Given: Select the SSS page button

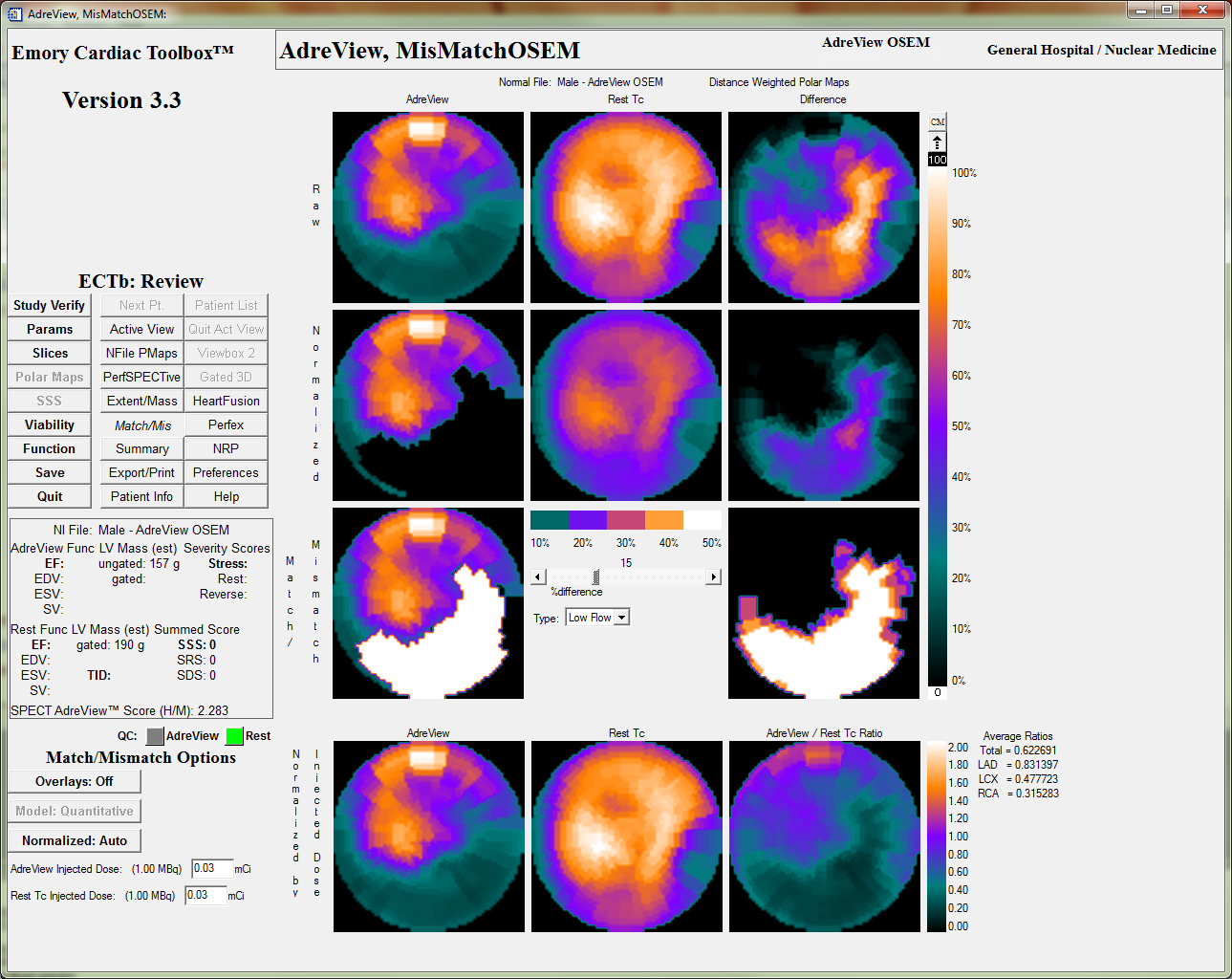Looking at the screenshot, I should click(50, 401).
